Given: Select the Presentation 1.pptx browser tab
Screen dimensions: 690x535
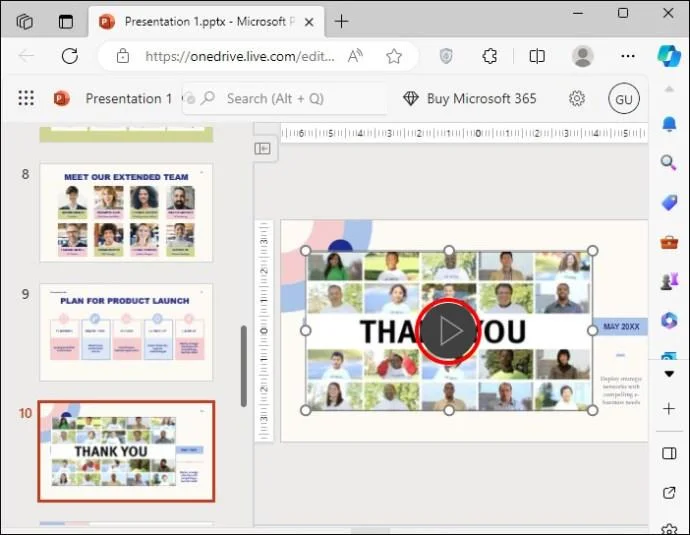Looking at the screenshot, I should pyautogui.click(x=206, y=22).
